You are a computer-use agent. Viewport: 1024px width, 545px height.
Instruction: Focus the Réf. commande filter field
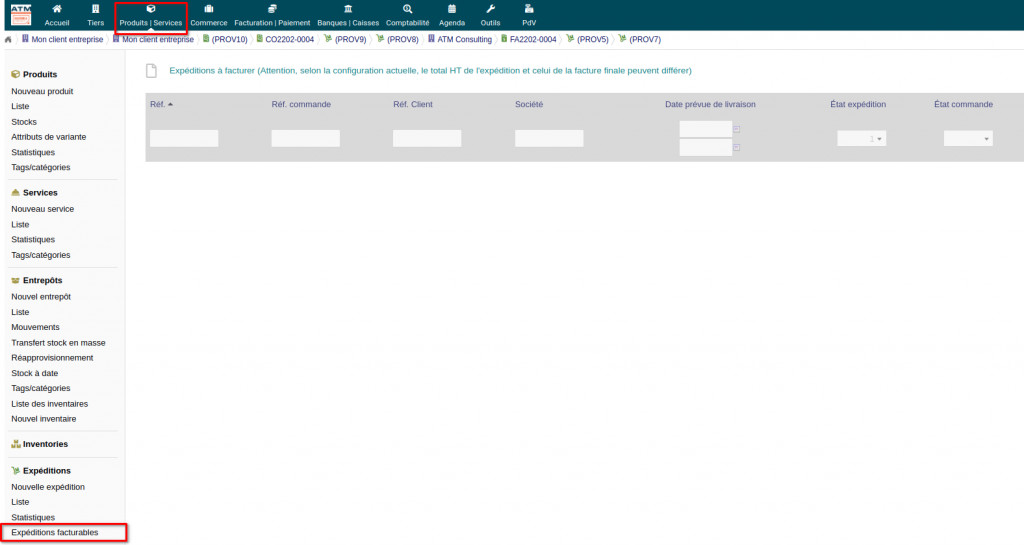pyautogui.click(x=306, y=138)
